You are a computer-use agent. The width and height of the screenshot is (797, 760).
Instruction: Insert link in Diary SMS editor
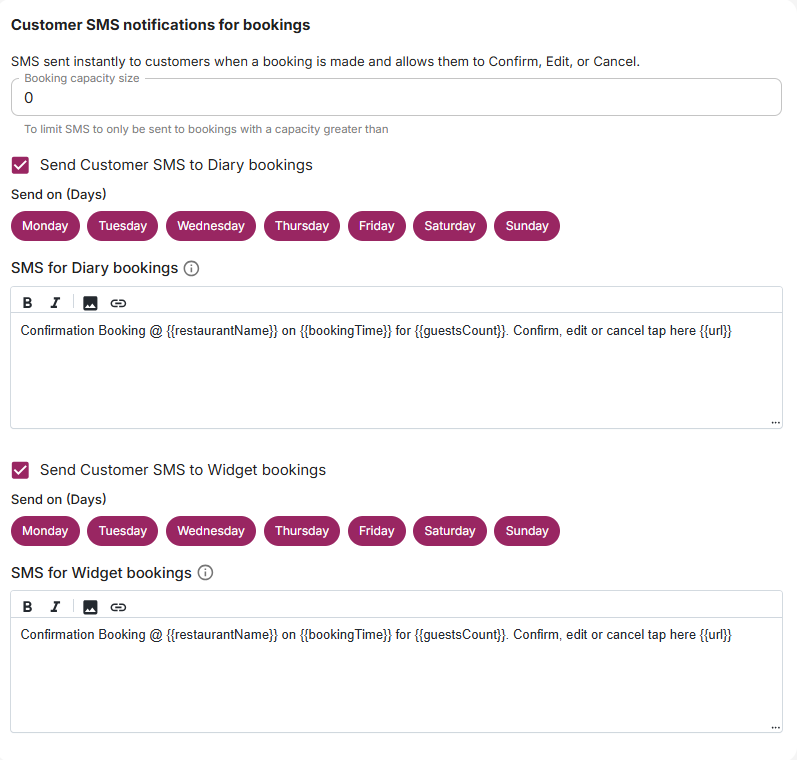tap(118, 303)
